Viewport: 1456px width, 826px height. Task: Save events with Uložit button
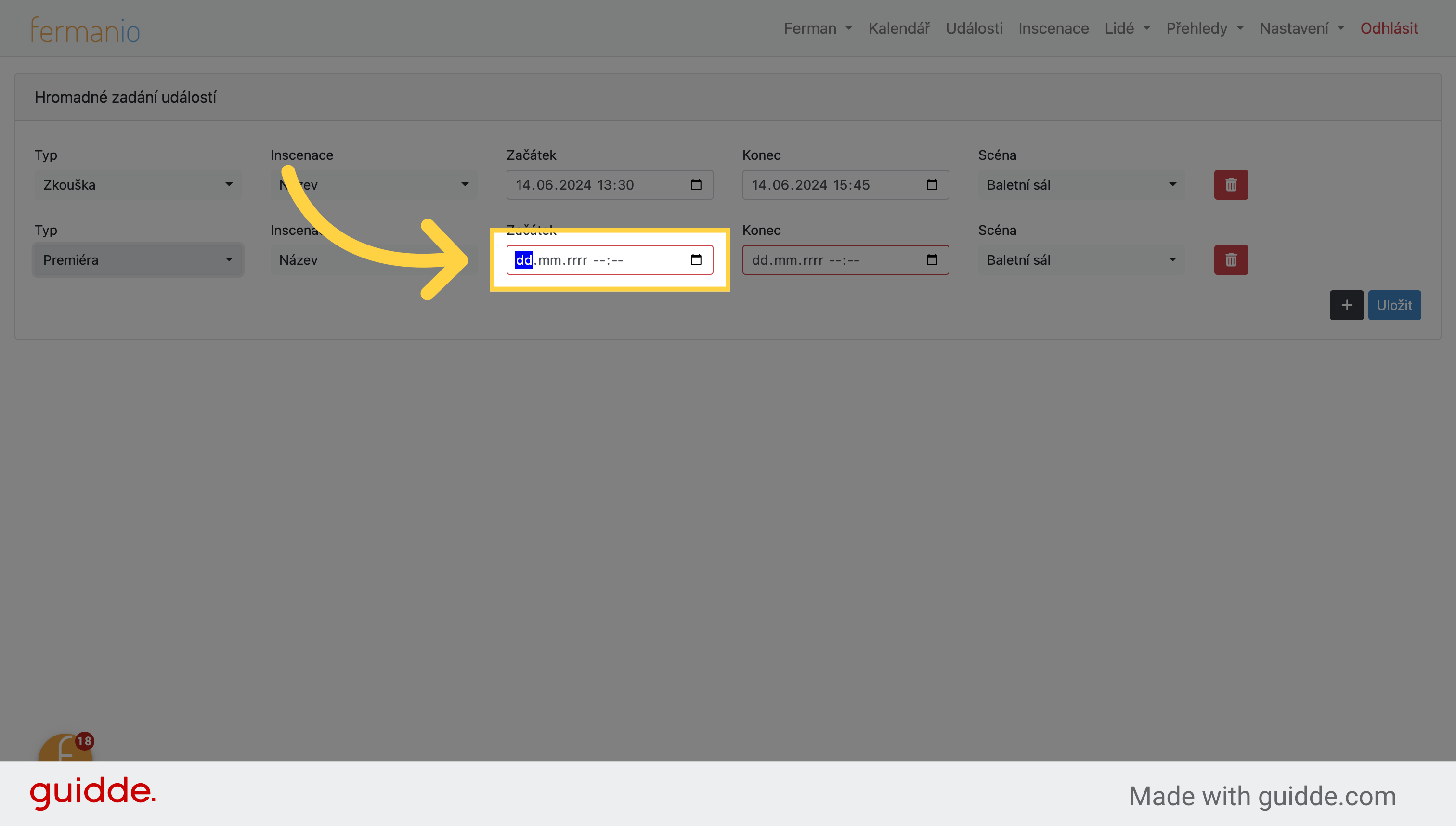[x=1394, y=305]
